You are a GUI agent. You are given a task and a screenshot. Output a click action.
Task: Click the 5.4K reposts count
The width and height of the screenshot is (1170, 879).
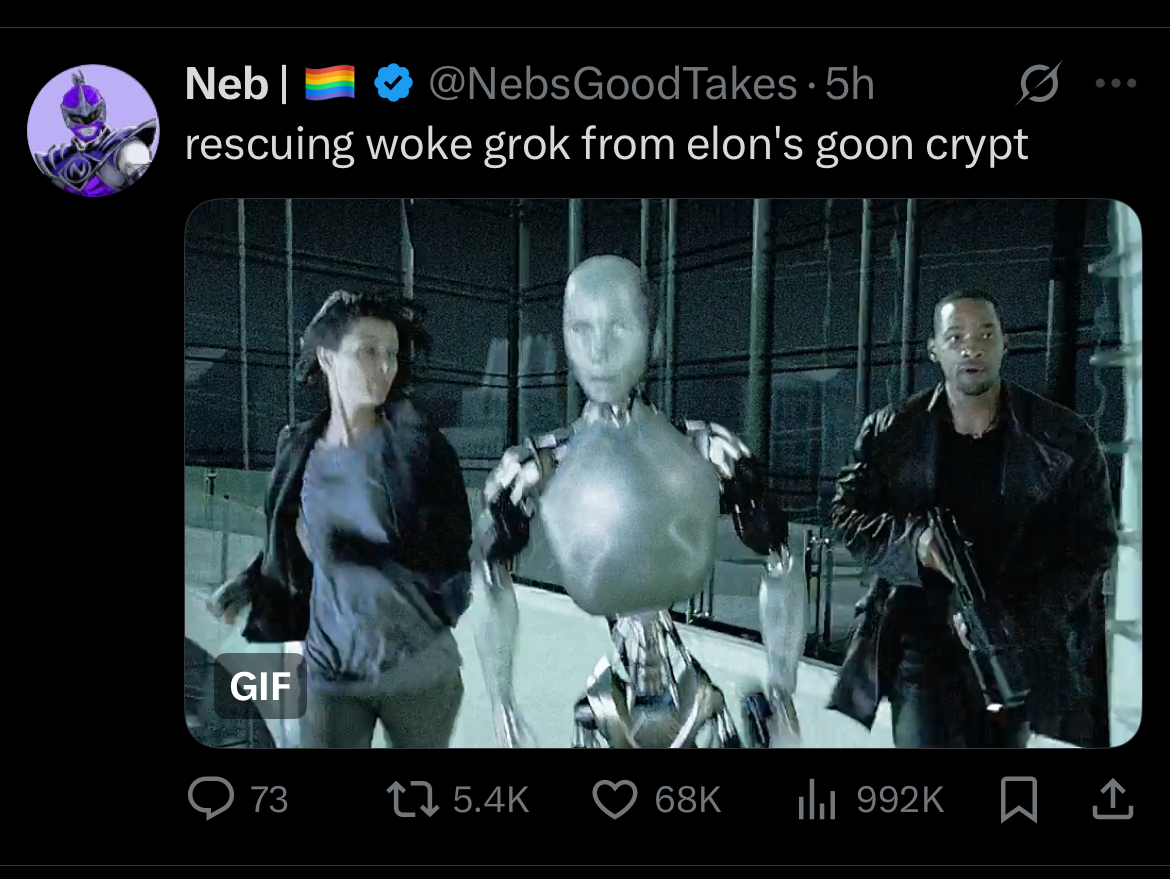click(490, 800)
